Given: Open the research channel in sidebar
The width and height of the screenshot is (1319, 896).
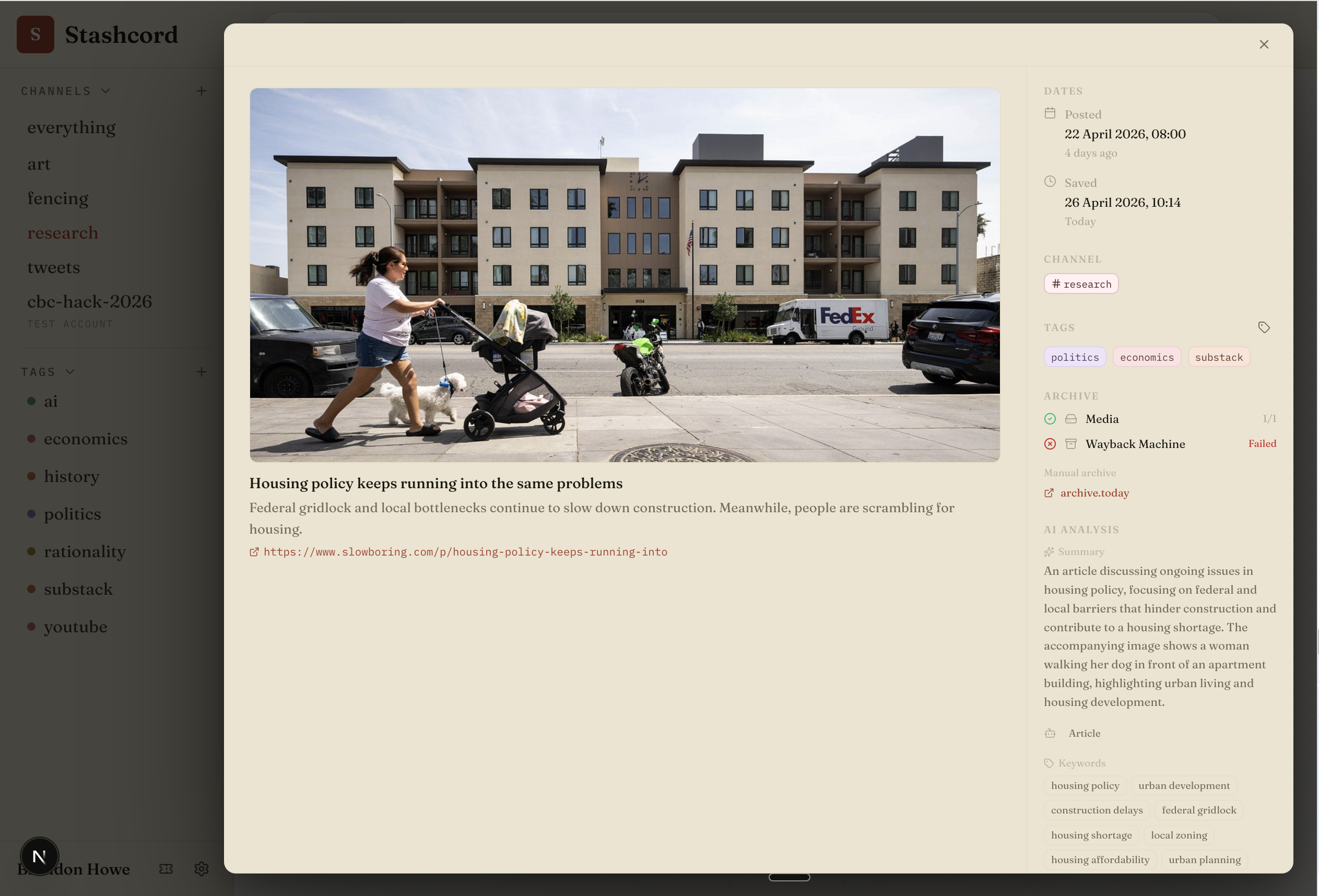Looking at the screenshot, I should (63, 233).
